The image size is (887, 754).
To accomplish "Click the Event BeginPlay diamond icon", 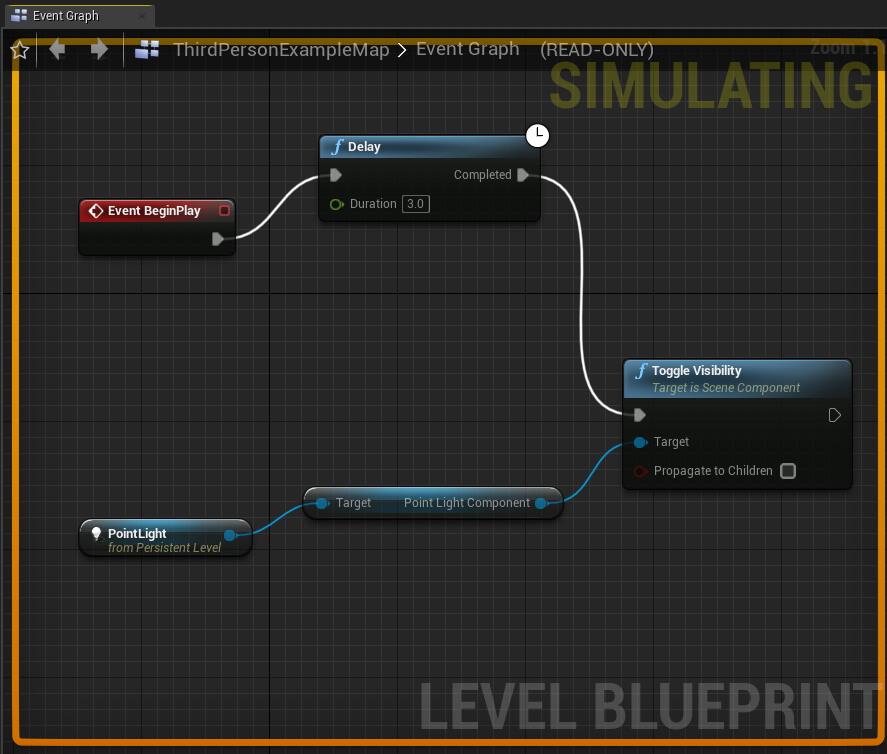I will point(96,211).
